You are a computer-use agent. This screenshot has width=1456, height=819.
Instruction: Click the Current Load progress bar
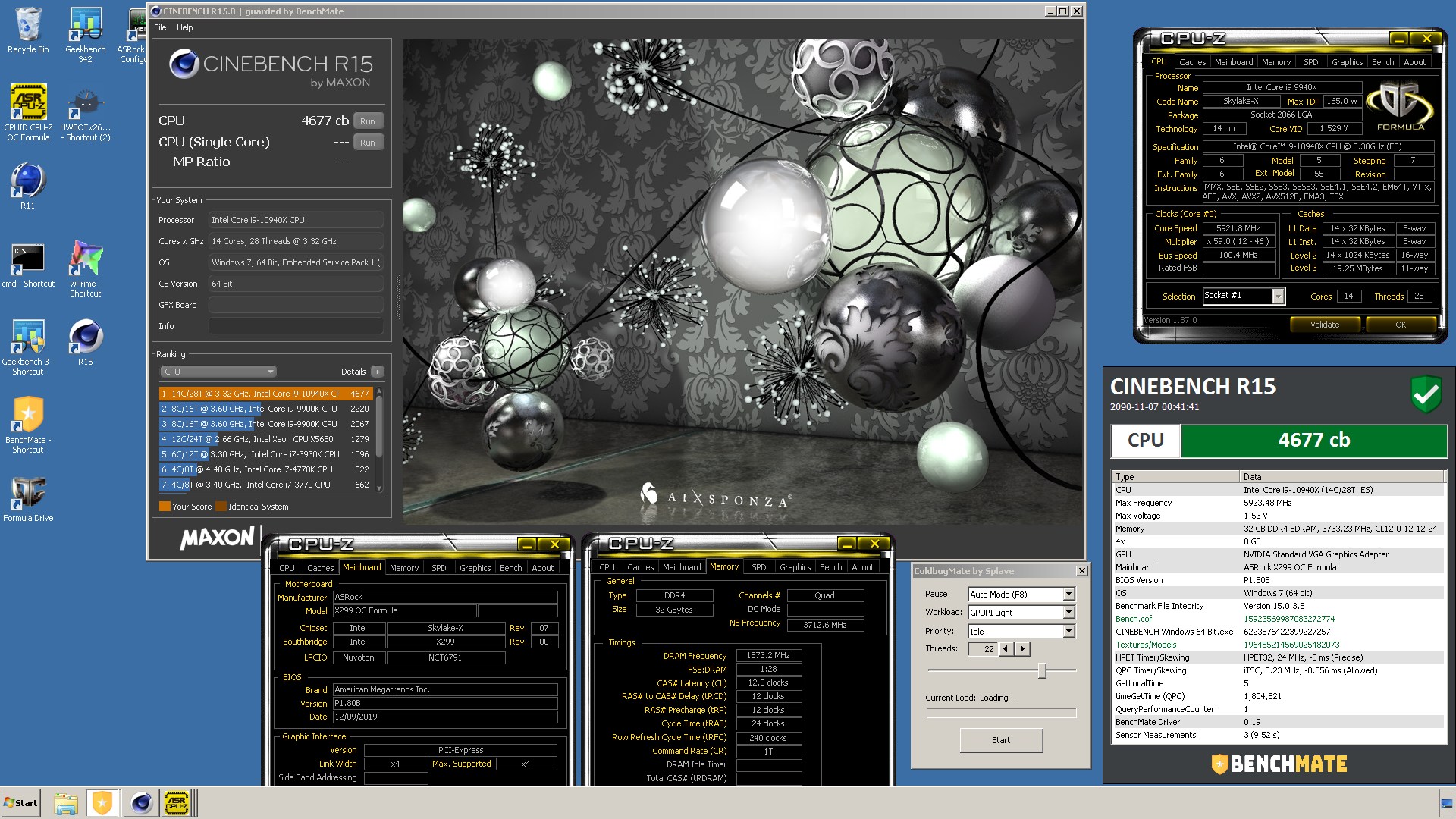(x=1001, y=714)
